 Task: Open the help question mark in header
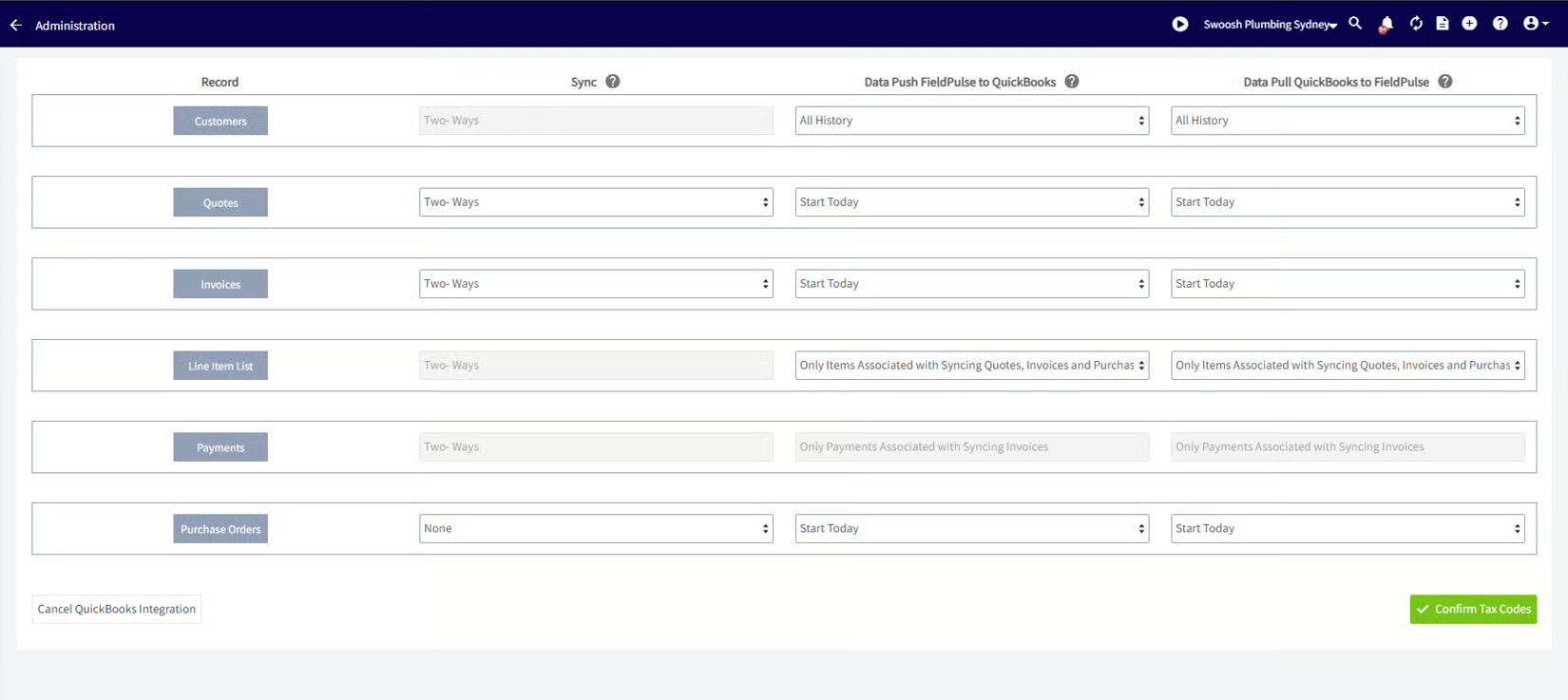[x=1500, y=24]
